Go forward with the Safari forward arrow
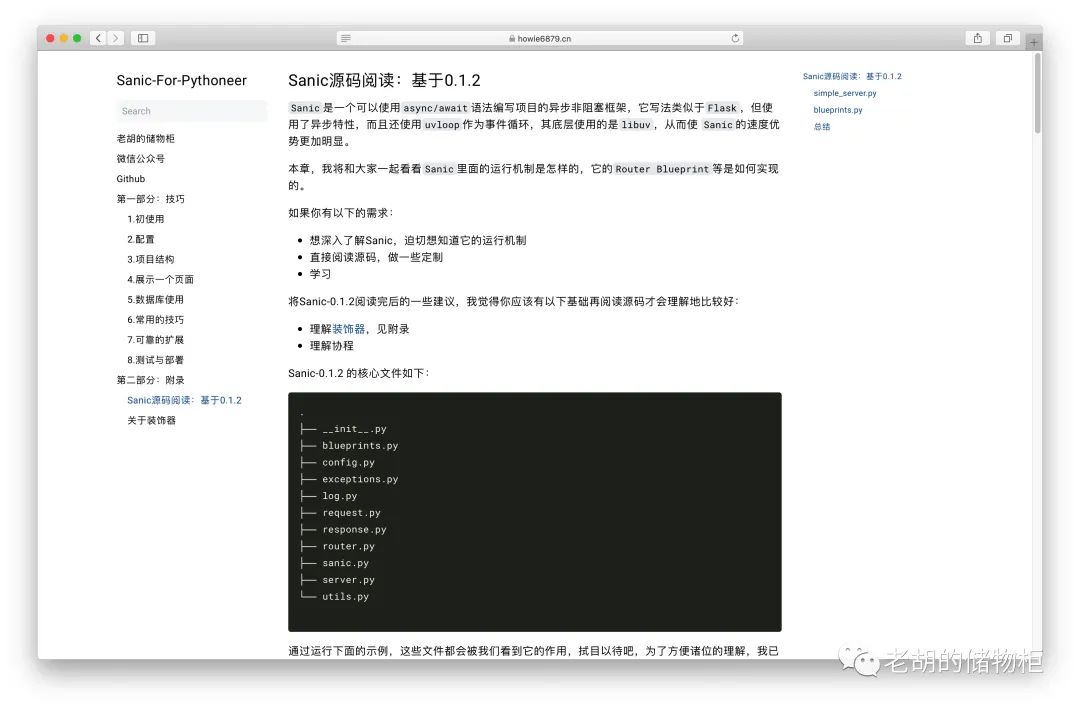This screenshot has width=1080, height=709. 116,39
